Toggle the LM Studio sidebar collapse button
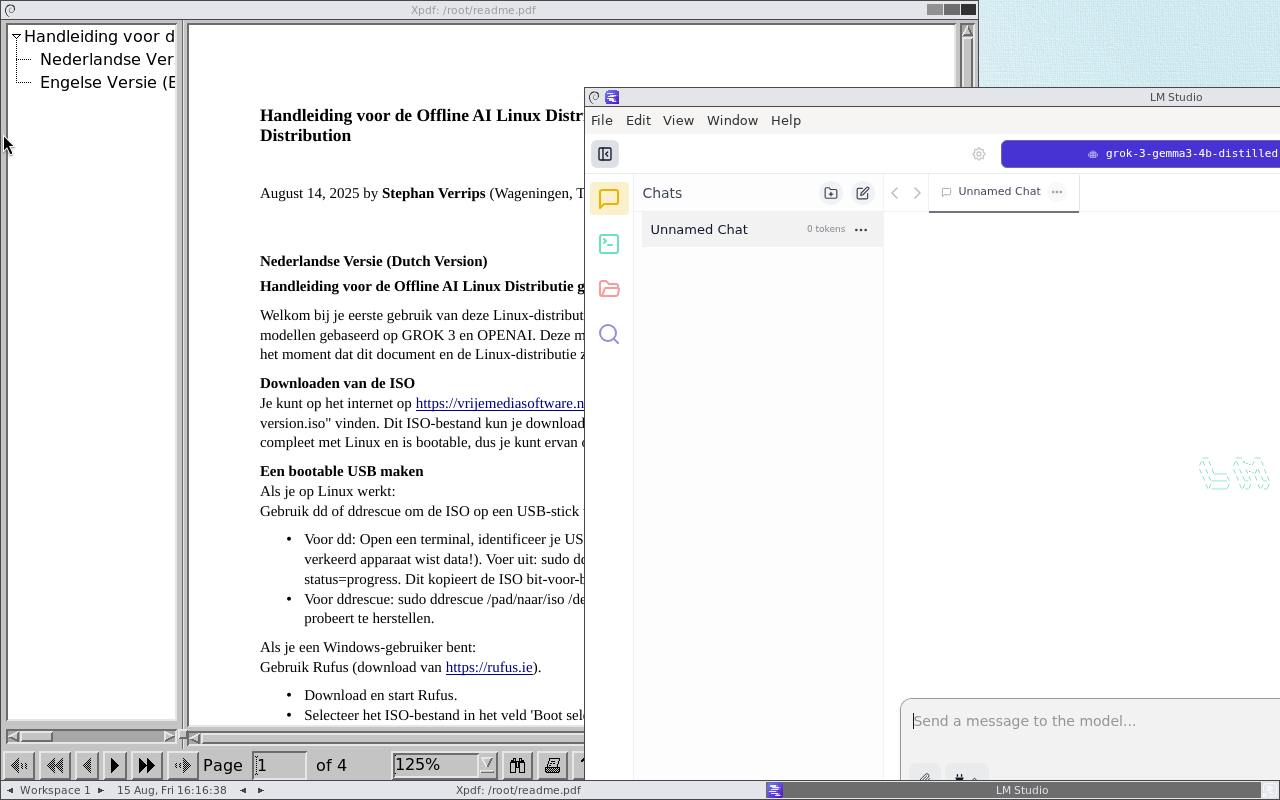The width and height of the screenshot is (1280, 800). (x=604, y=154)
